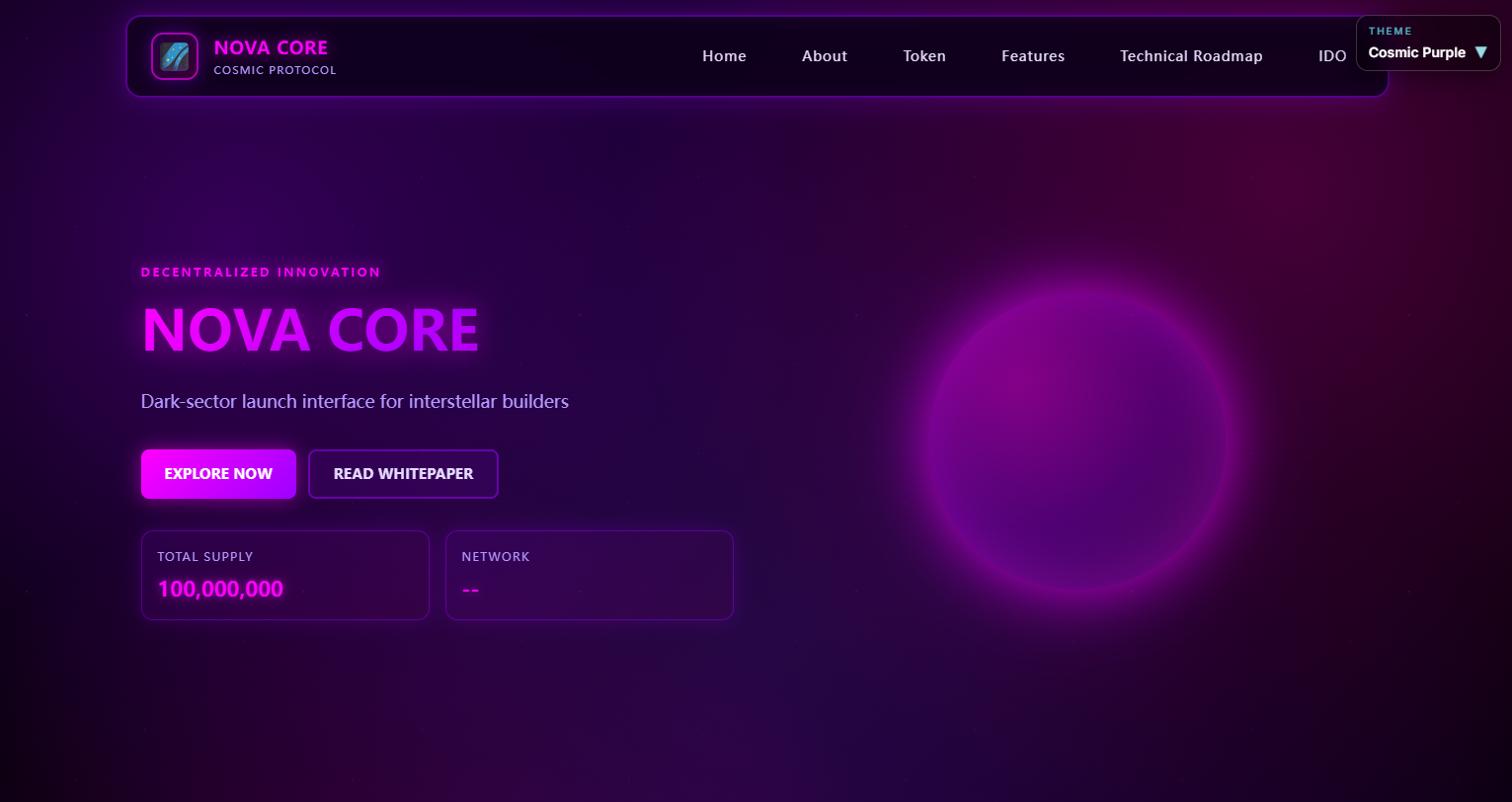1512x802 pixels.
Task: Click the TOTAL SUPPLY label
Action: point(205,557)
